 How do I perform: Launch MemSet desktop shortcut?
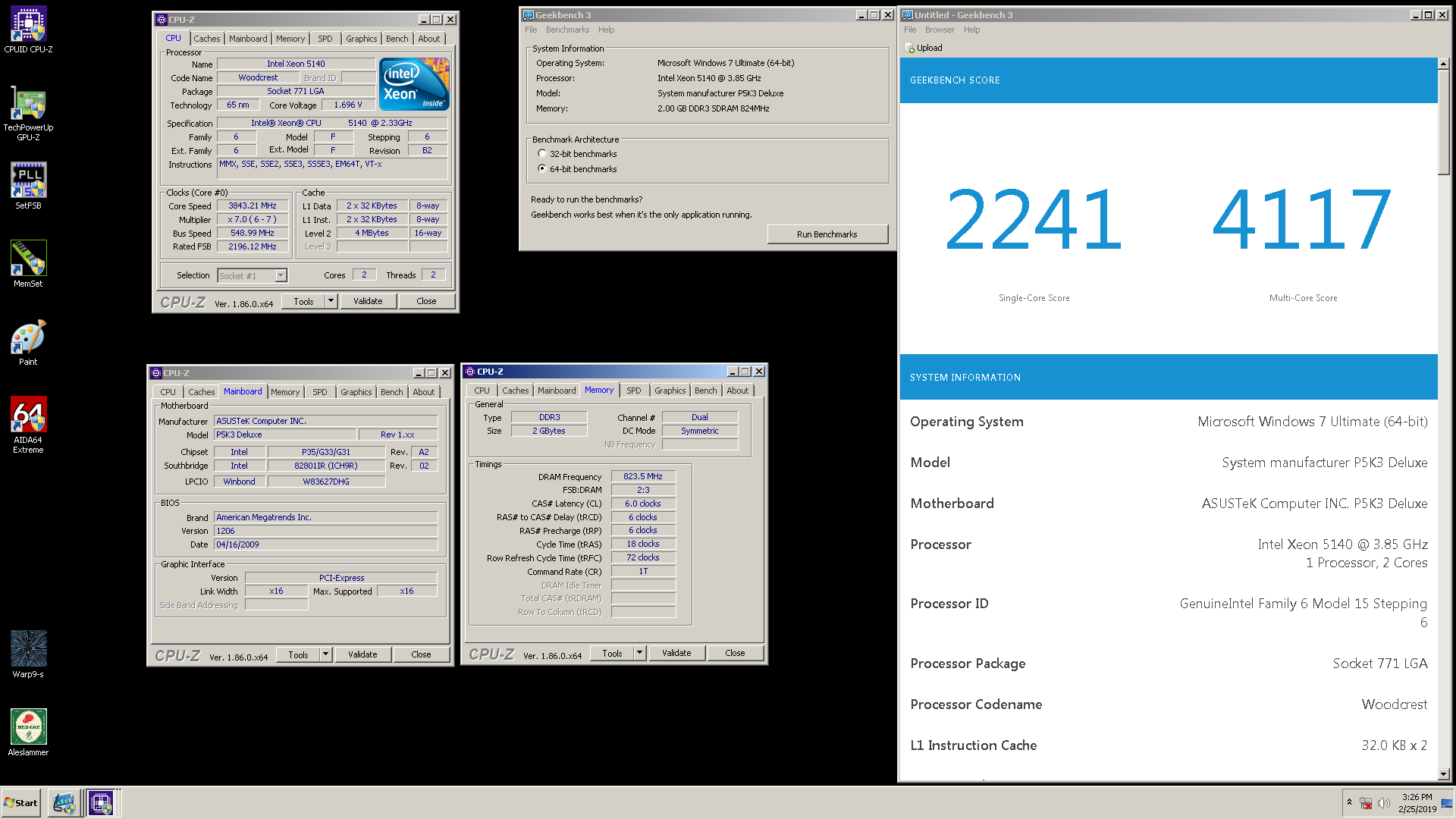tap(28, 264)
